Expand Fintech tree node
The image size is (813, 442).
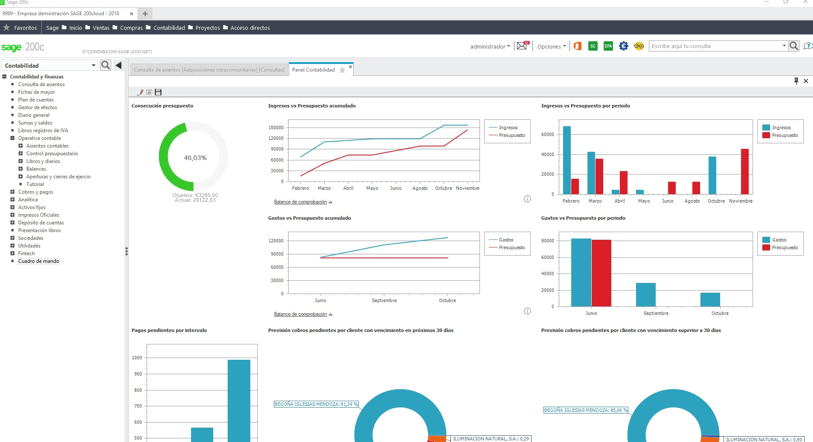12,253
